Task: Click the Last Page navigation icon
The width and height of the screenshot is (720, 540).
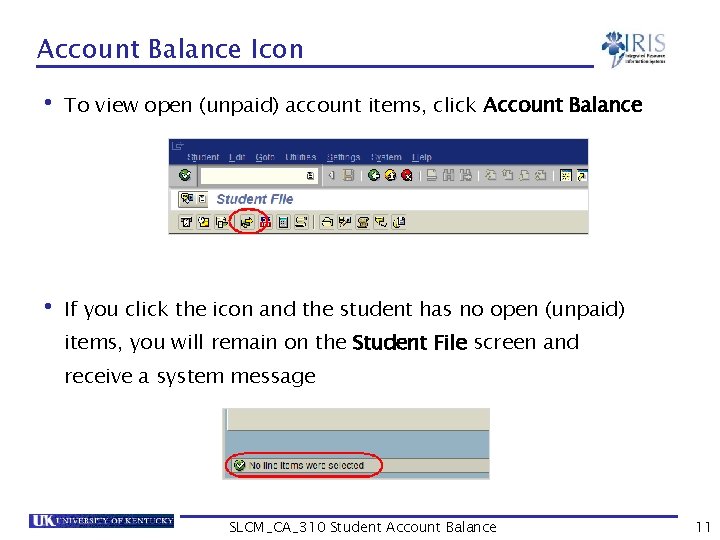Action: coord(541,175)
